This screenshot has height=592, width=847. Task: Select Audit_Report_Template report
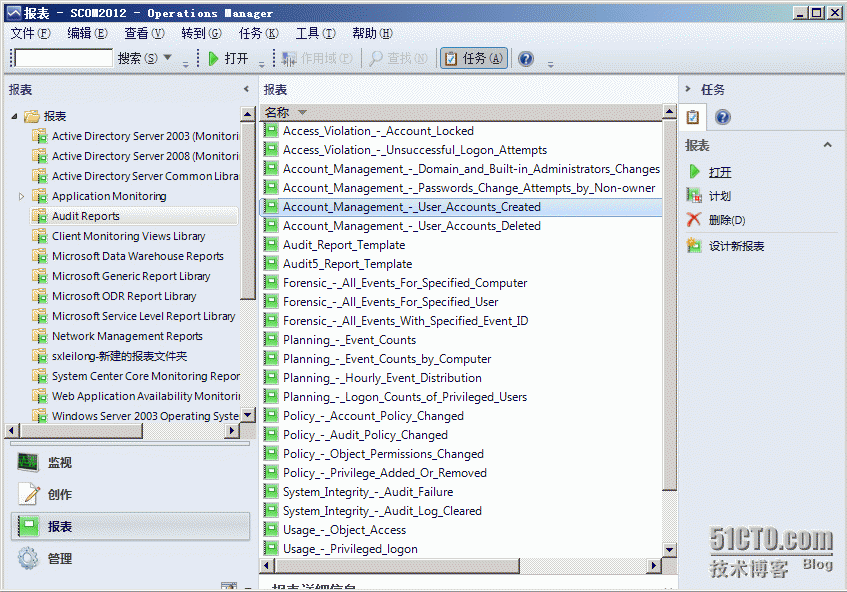point(344,245)
